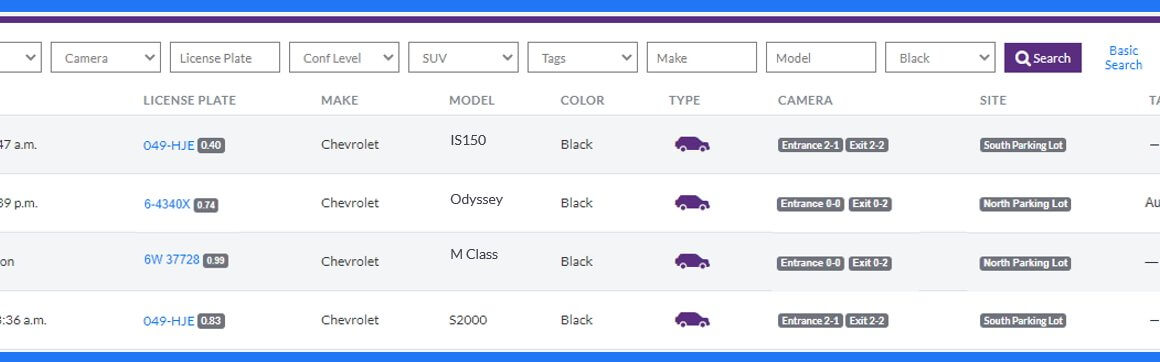1160x362 pixels.
Task: Expand the Conf Level dropdown
Action: click(x=344, y=58)
